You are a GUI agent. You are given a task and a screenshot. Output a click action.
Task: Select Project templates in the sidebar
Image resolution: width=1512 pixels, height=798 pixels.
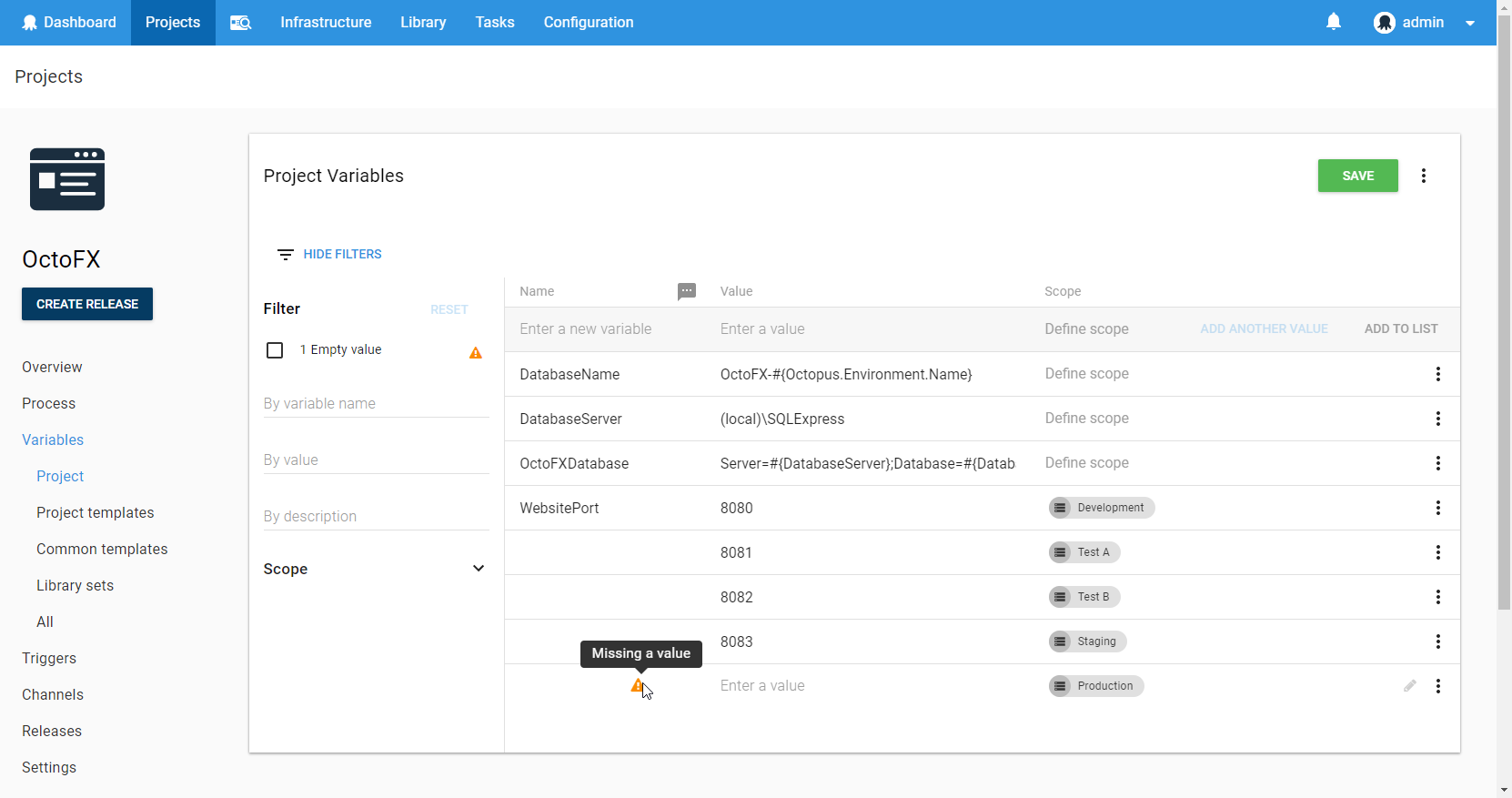[96, 512]
